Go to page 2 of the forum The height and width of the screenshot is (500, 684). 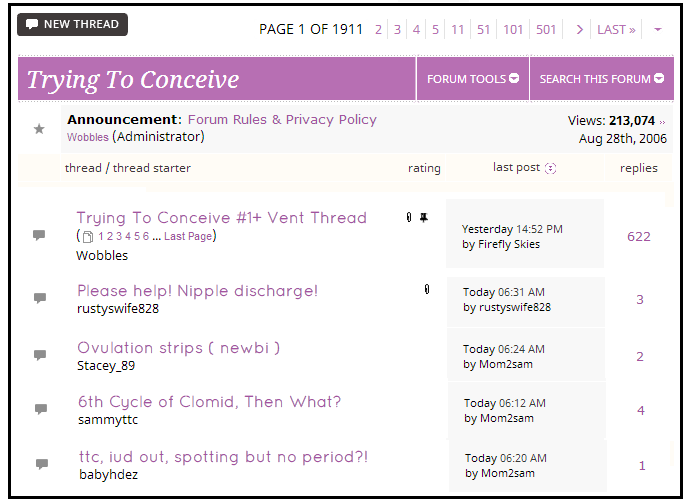coord(378,30)
